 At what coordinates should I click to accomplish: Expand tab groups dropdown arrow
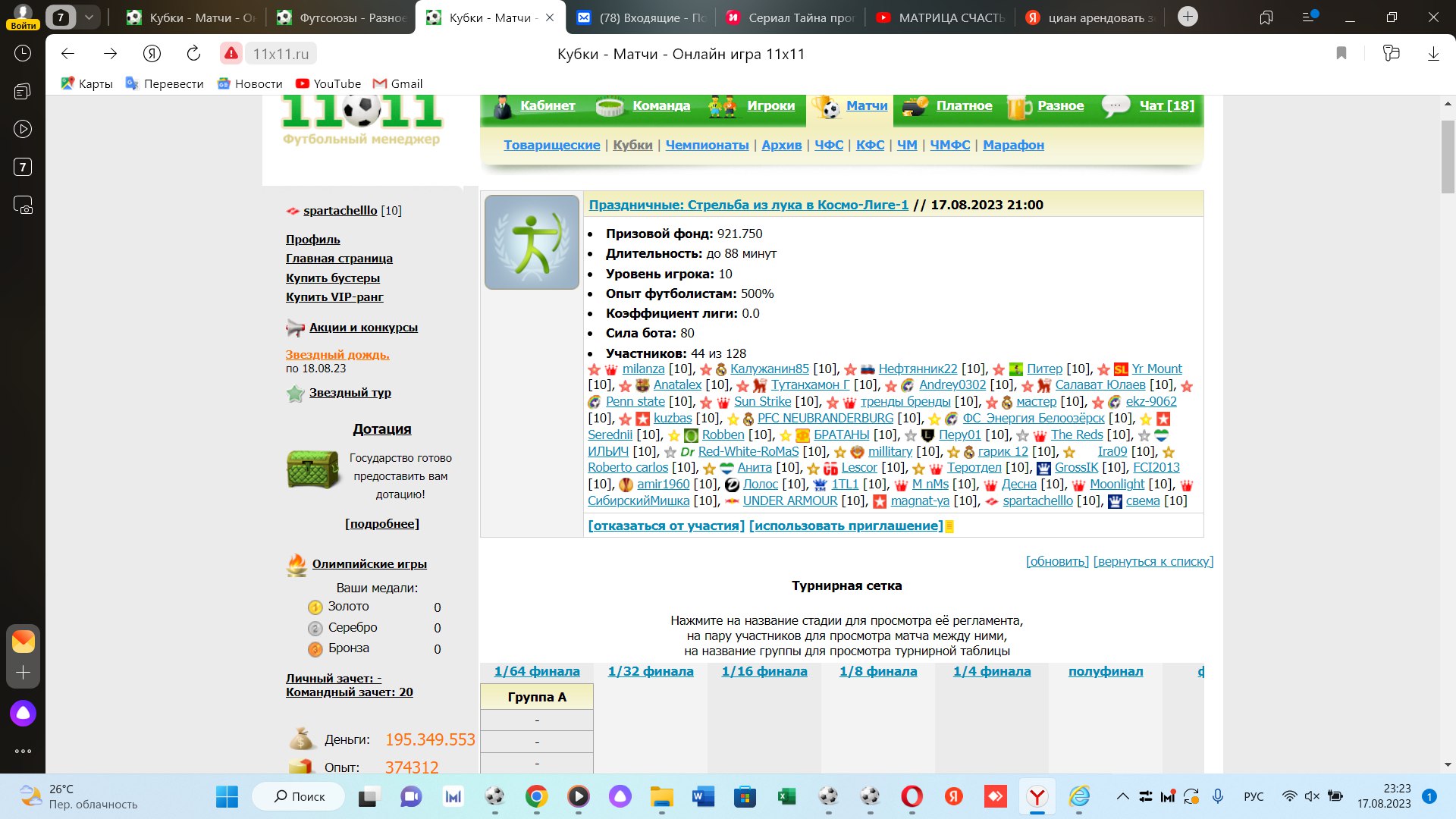(x=89, y=17)
